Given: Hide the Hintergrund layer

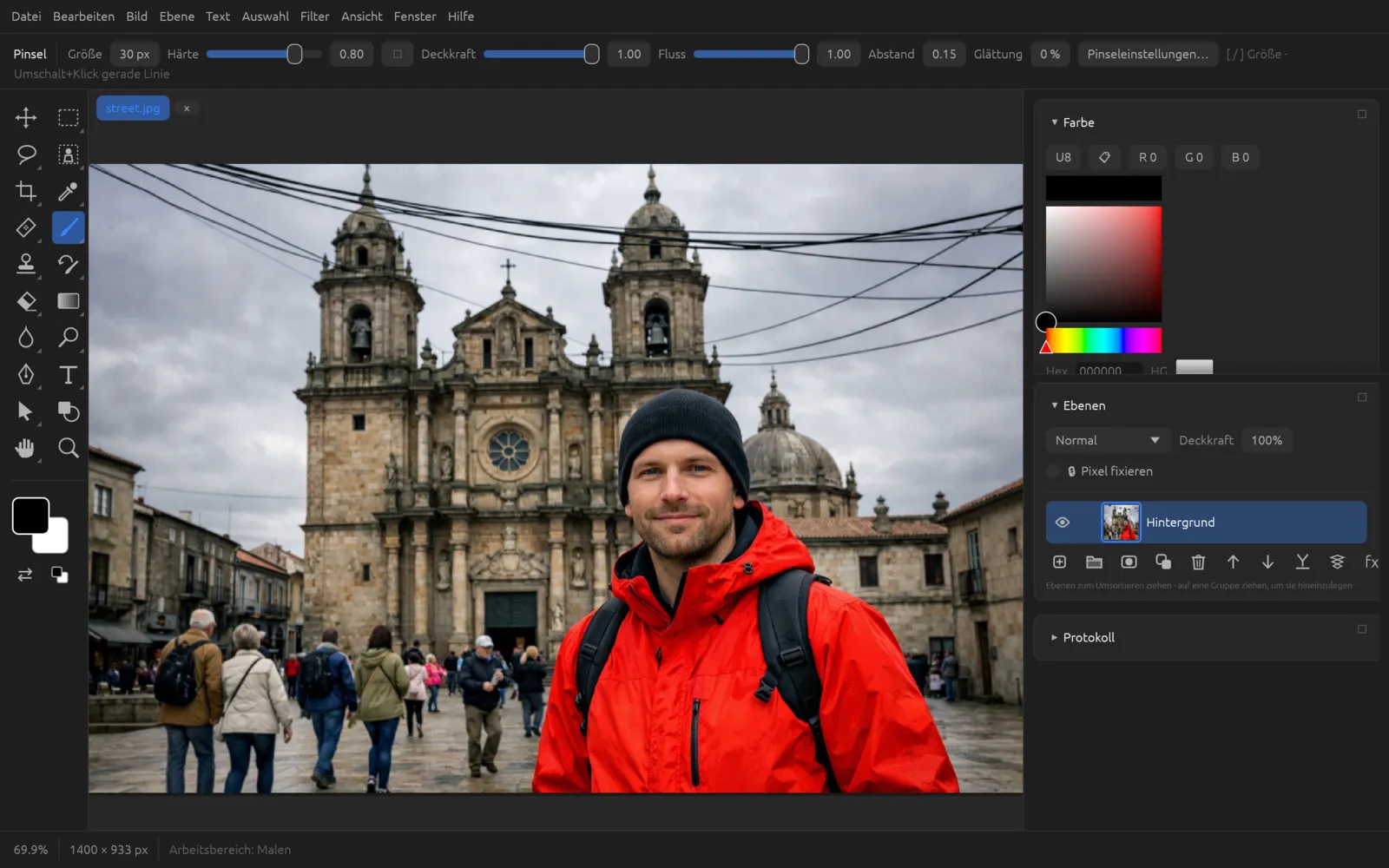Looking at the screenshot, I should tap(1062, 523).
